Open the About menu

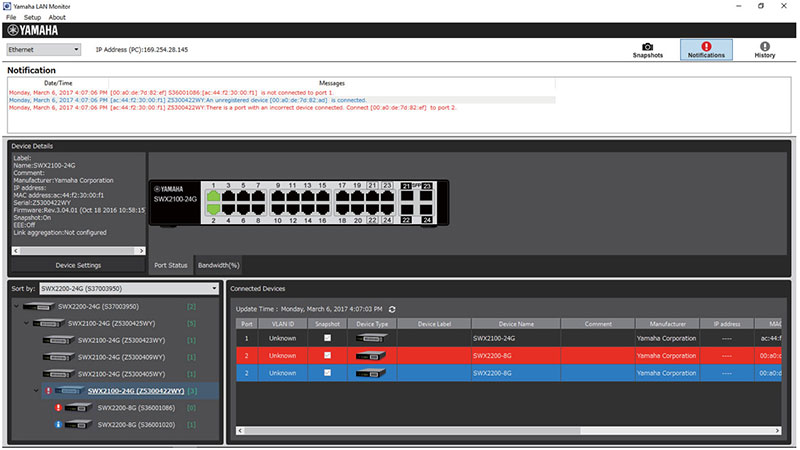pos(57,17)
